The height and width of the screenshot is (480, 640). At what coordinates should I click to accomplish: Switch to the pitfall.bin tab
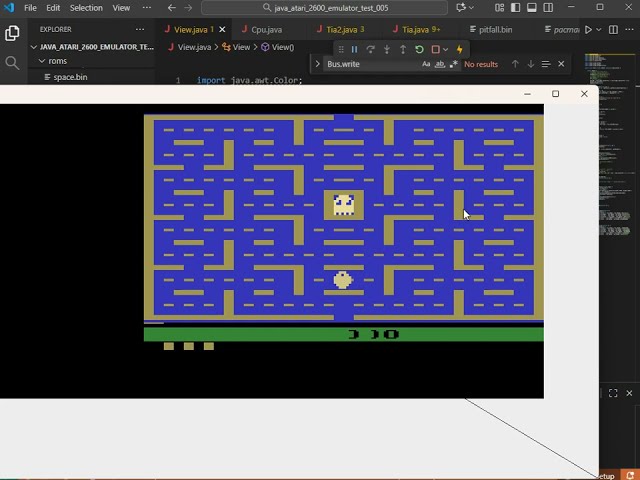click(496, 29)
